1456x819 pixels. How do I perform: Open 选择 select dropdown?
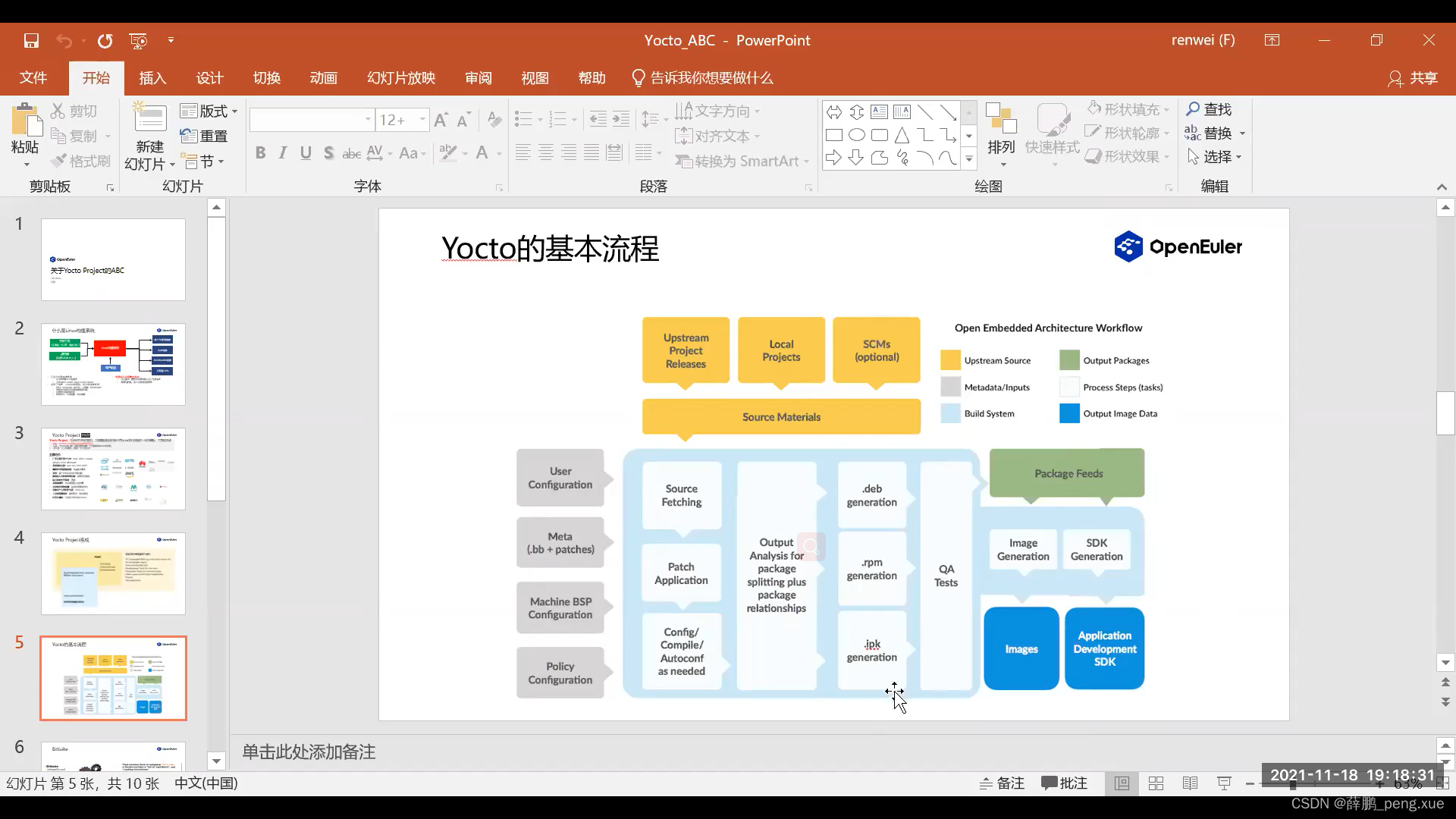1215,156
